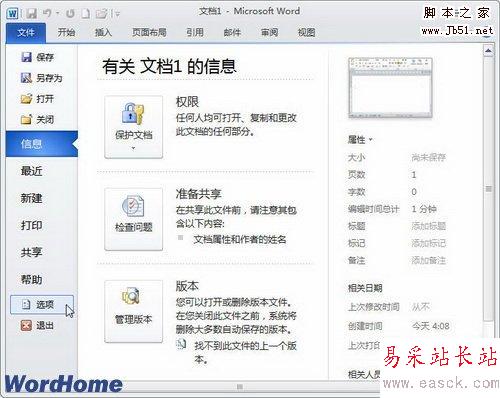The height and width of the screenshot is (398, 500).
Task: Switch to the 引用 tab
Action: pos(195,32)
